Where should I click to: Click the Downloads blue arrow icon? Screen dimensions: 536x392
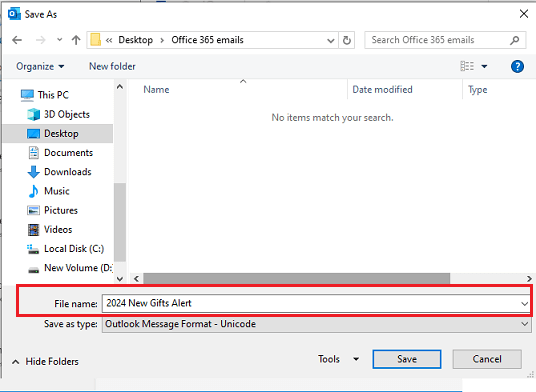pos(33,172)
